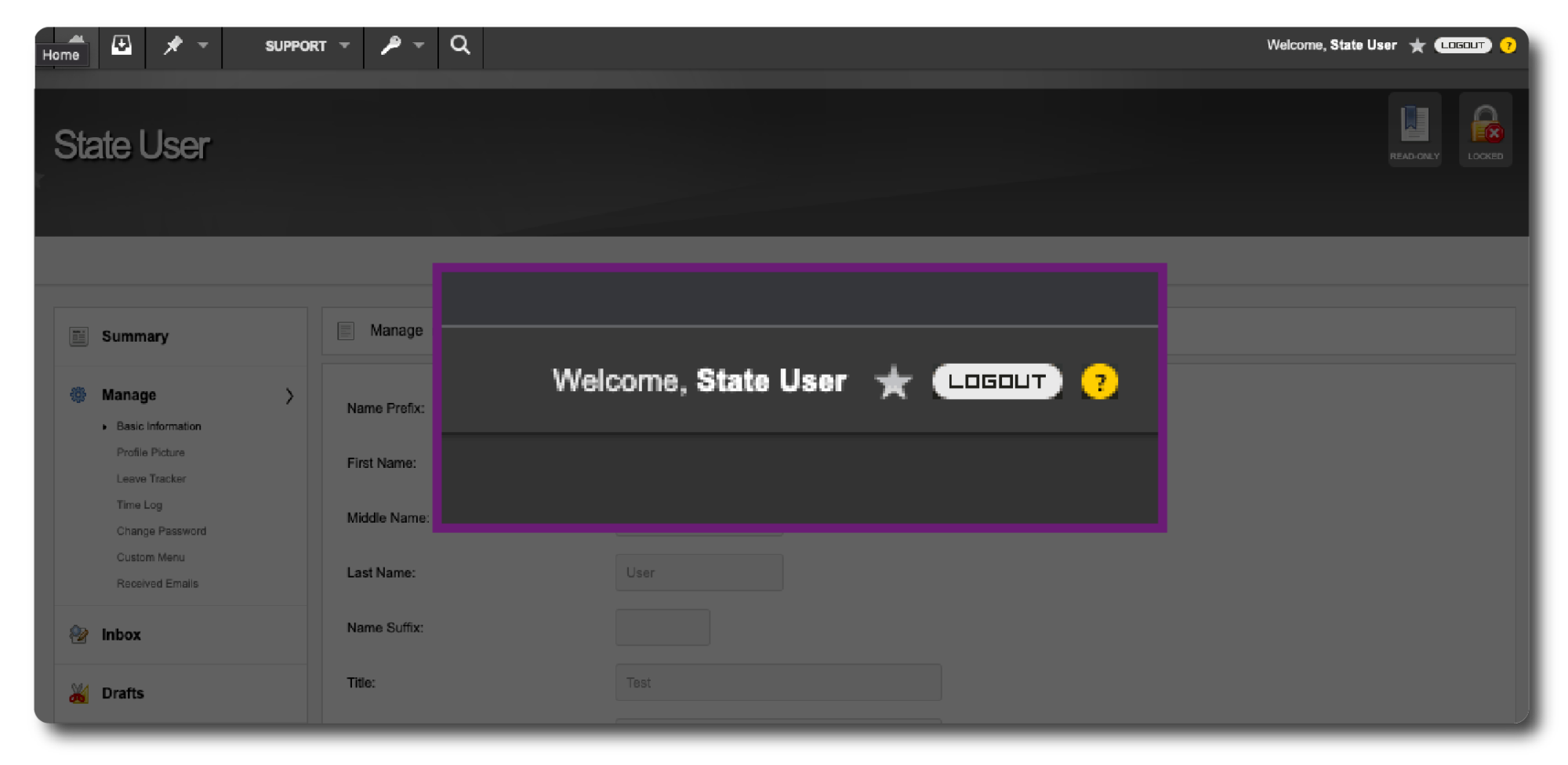
Task: Click the small LOGOUT button in the top bar
Action: 1462,45
